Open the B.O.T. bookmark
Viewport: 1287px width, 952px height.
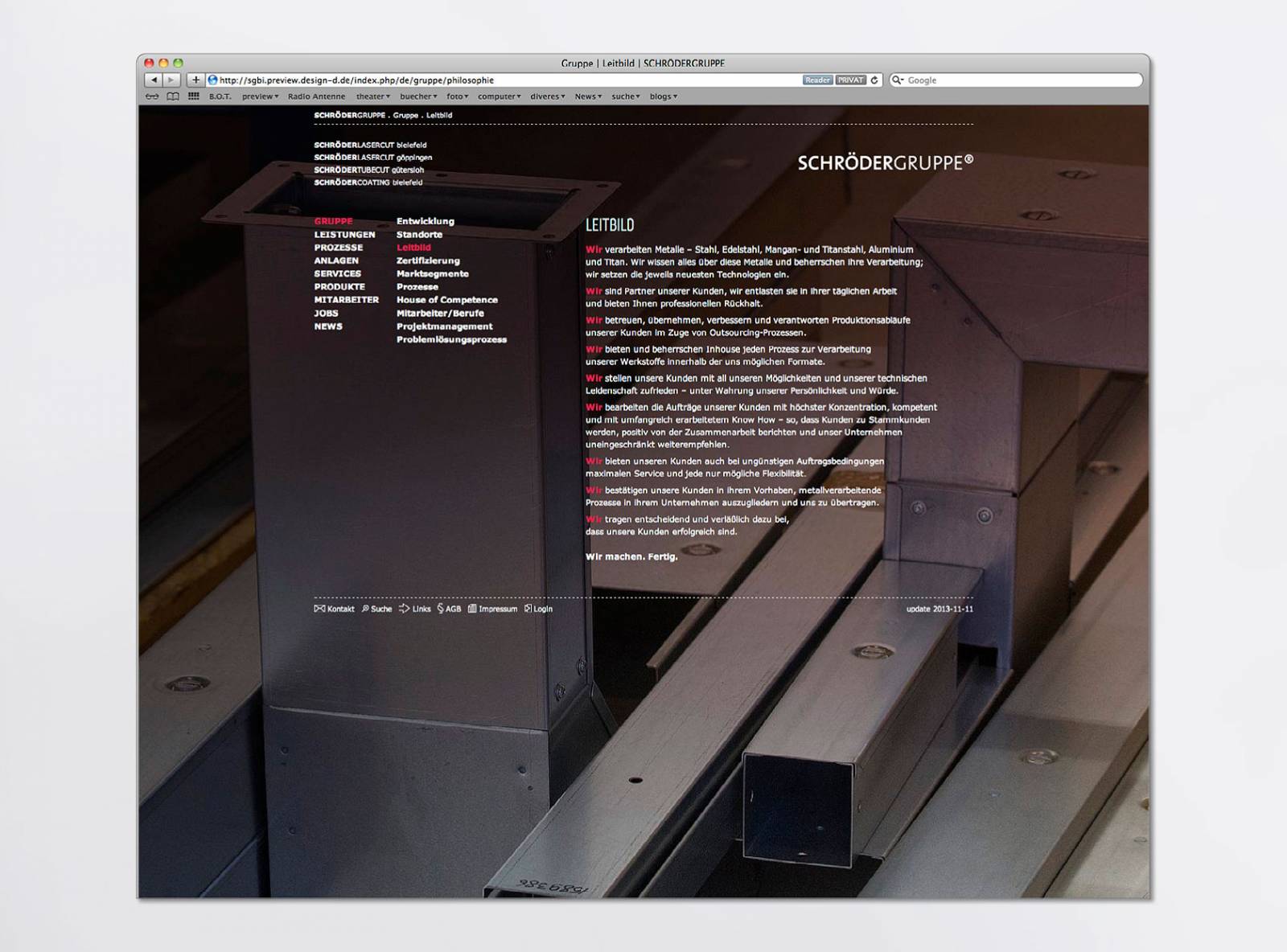pyautogui.click(x=220, y=96)
